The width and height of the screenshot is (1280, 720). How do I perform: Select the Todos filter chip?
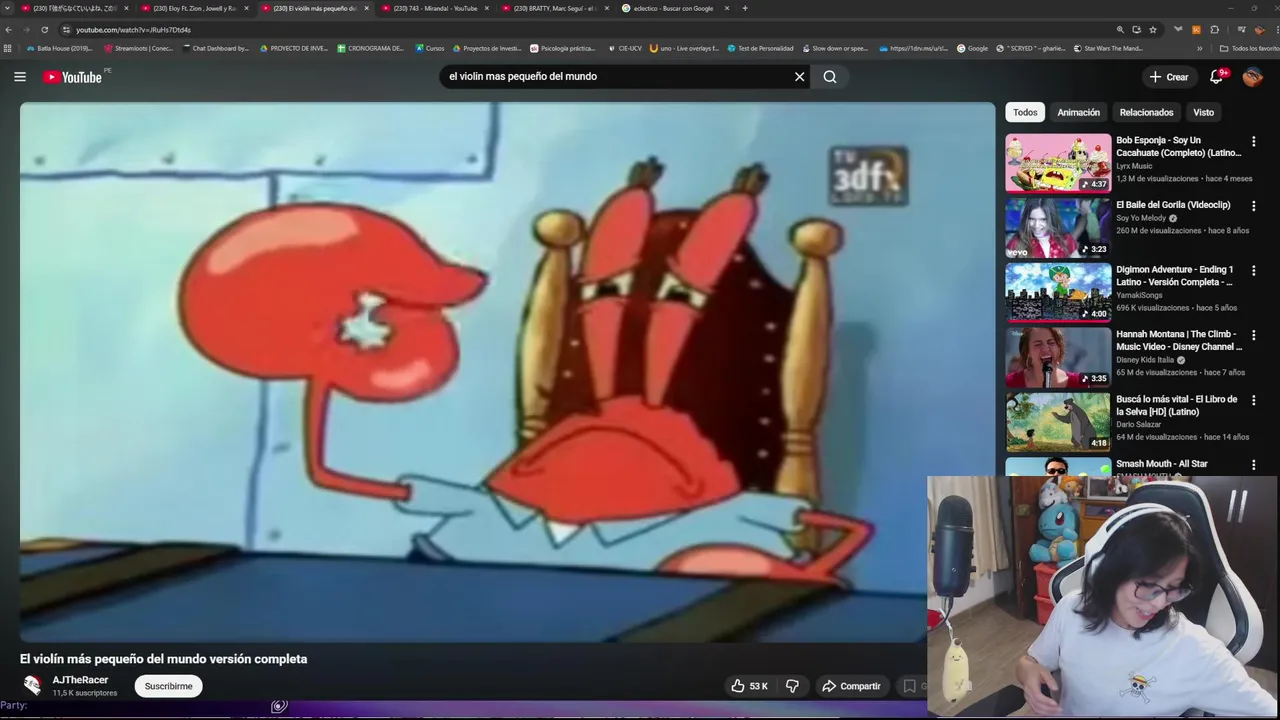tap(1025, 112)
